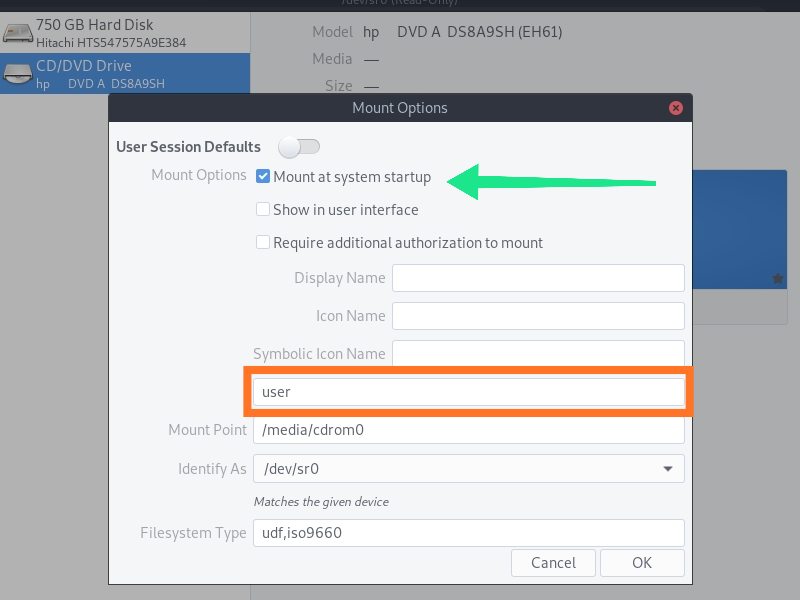Click the Filesystem Type udf,iso9660 field

[468, 533]
